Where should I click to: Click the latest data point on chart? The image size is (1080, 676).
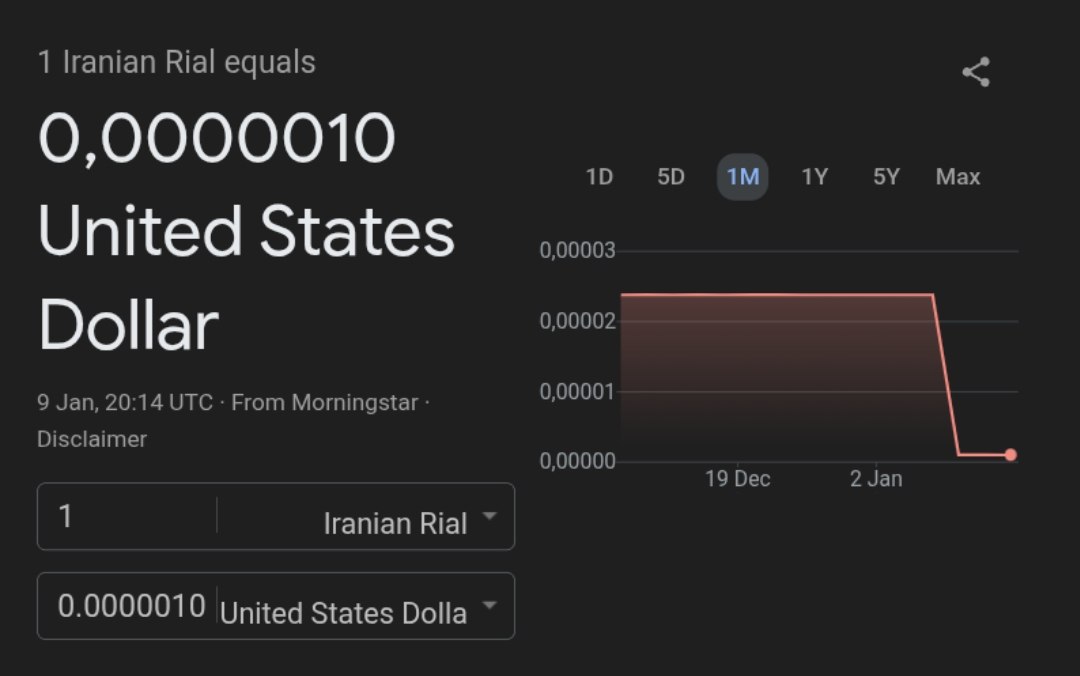(x=1011, y=454)
